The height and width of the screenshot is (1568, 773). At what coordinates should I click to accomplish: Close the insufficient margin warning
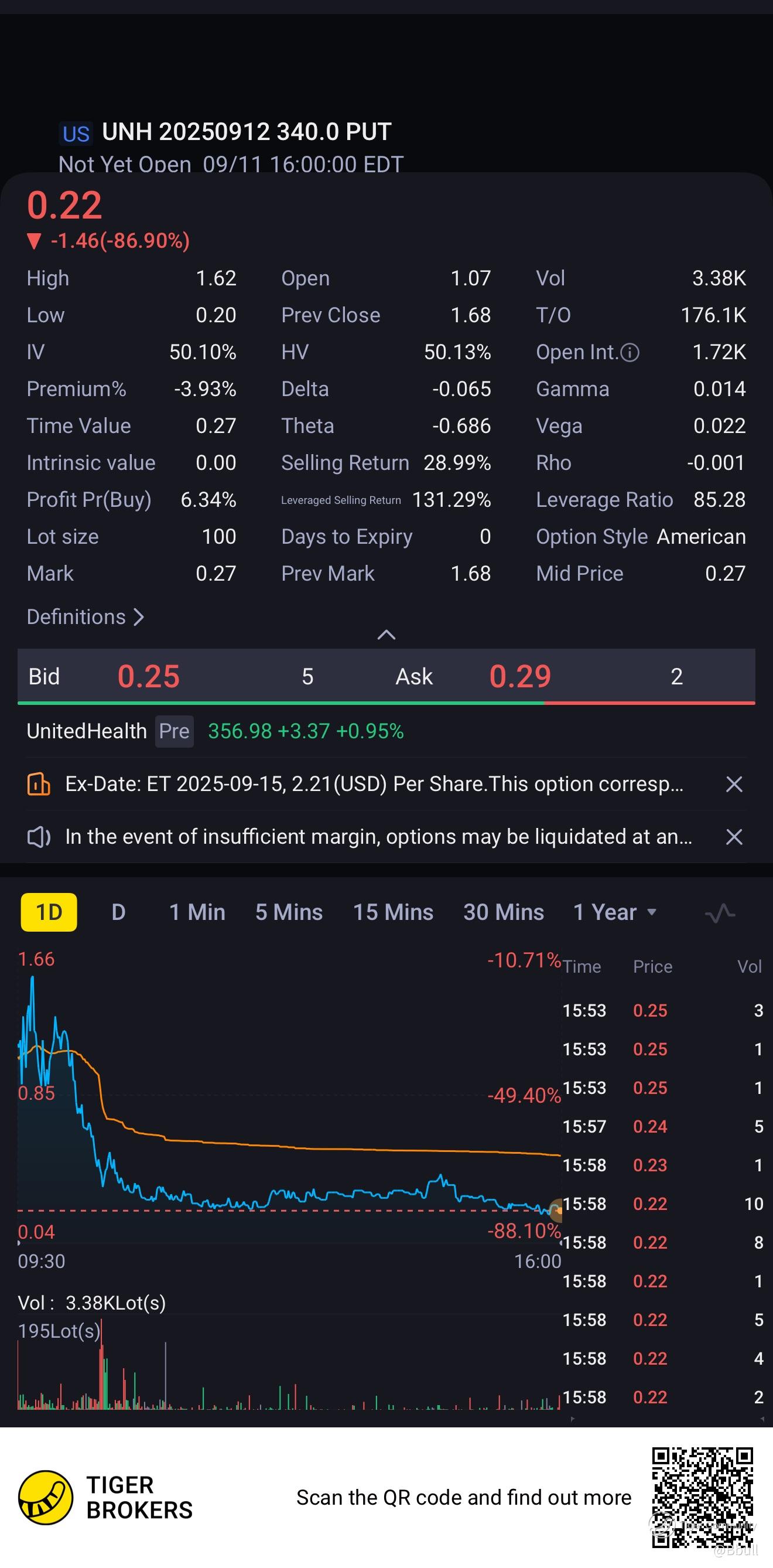click(x=734, y=837)
